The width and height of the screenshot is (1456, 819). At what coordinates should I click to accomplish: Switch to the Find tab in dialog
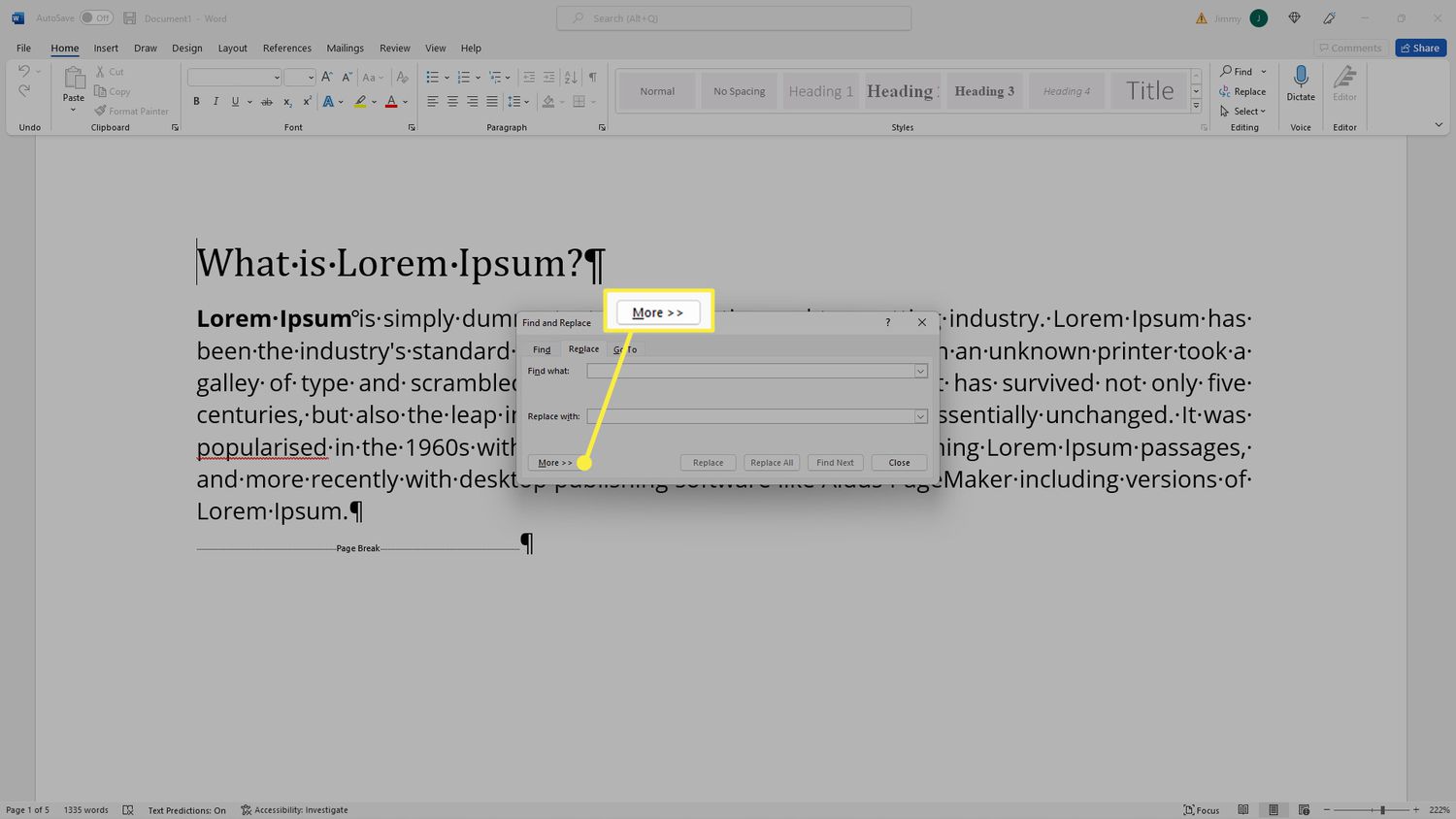click(542, 349)
